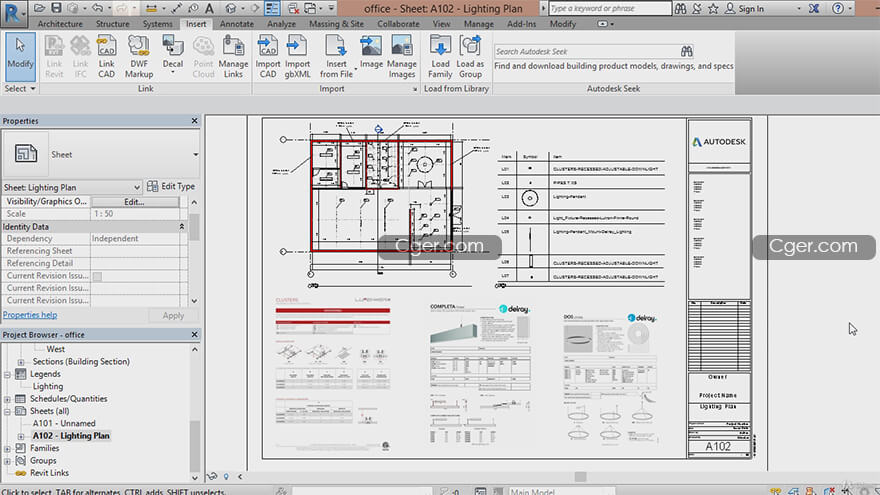Click the Search Autodesk Seek field
The image size is (880, 495).
coord(586,51)
